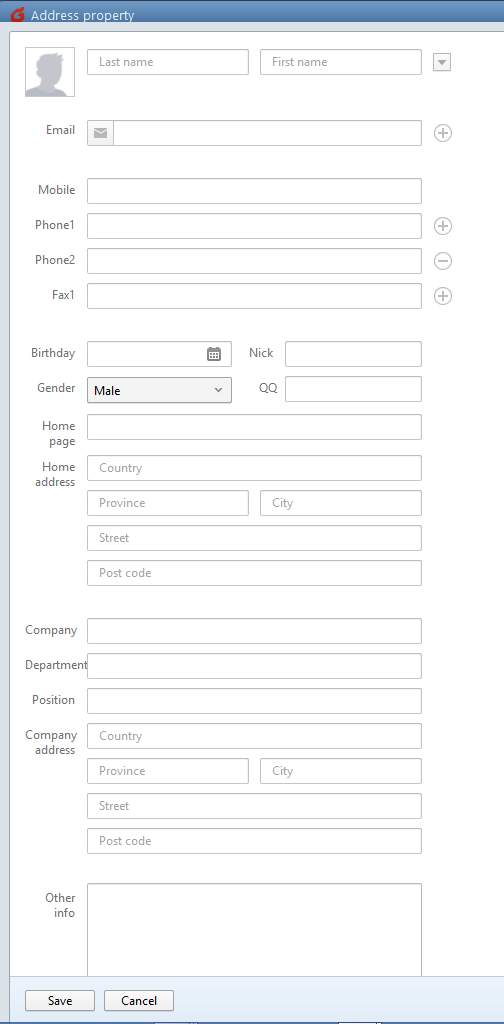Click into the Mobile number field
The width and height of the screenshot is (504, 1024).
coord(255,191)
